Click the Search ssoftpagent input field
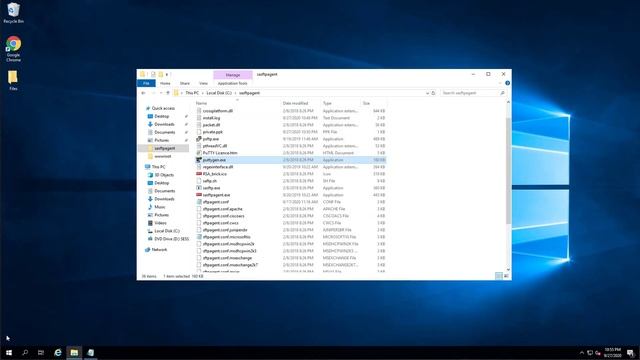Screen dimensions: 640x360 pos(469,93)
